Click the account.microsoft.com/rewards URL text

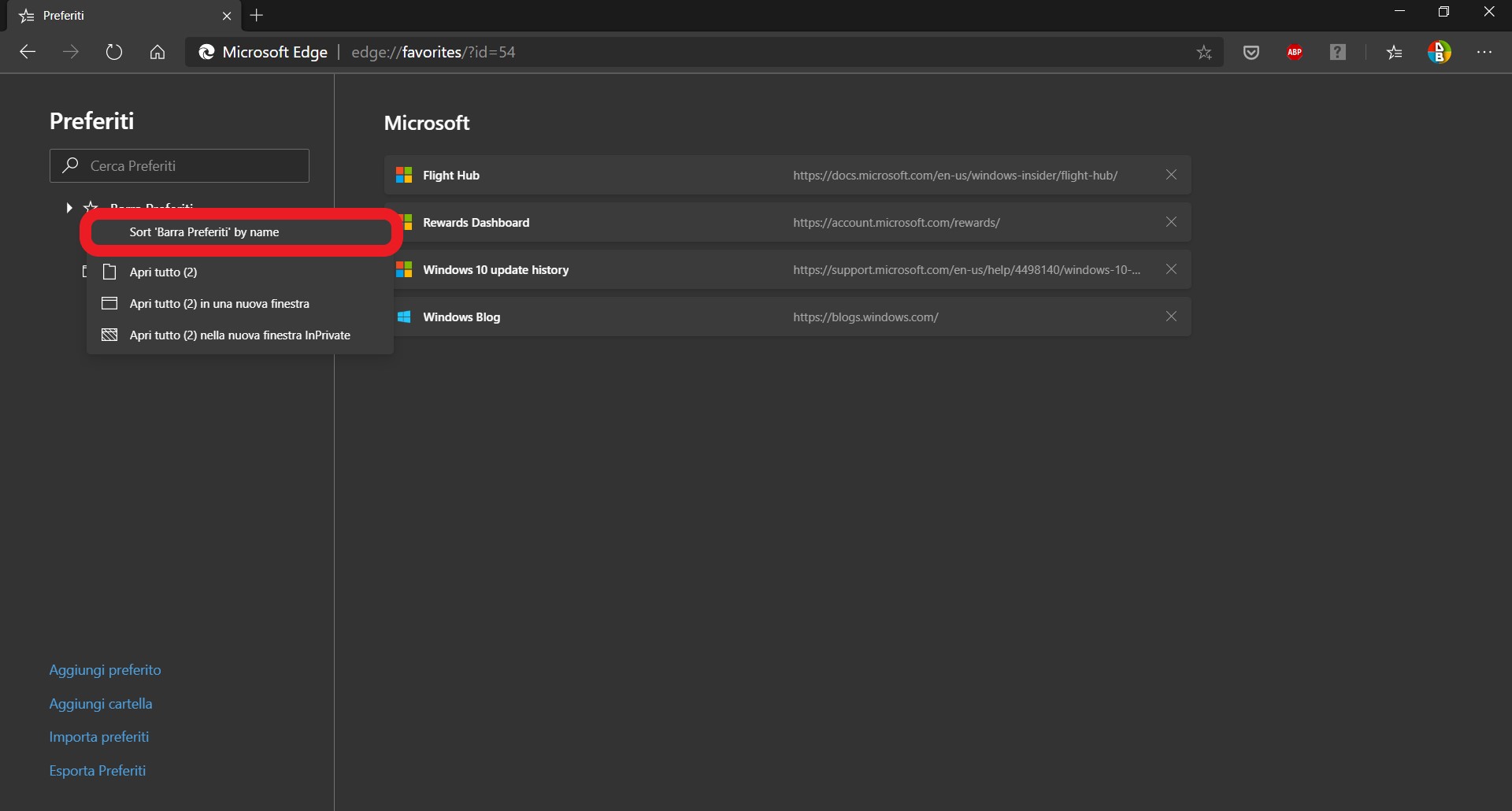coord(896,222)
